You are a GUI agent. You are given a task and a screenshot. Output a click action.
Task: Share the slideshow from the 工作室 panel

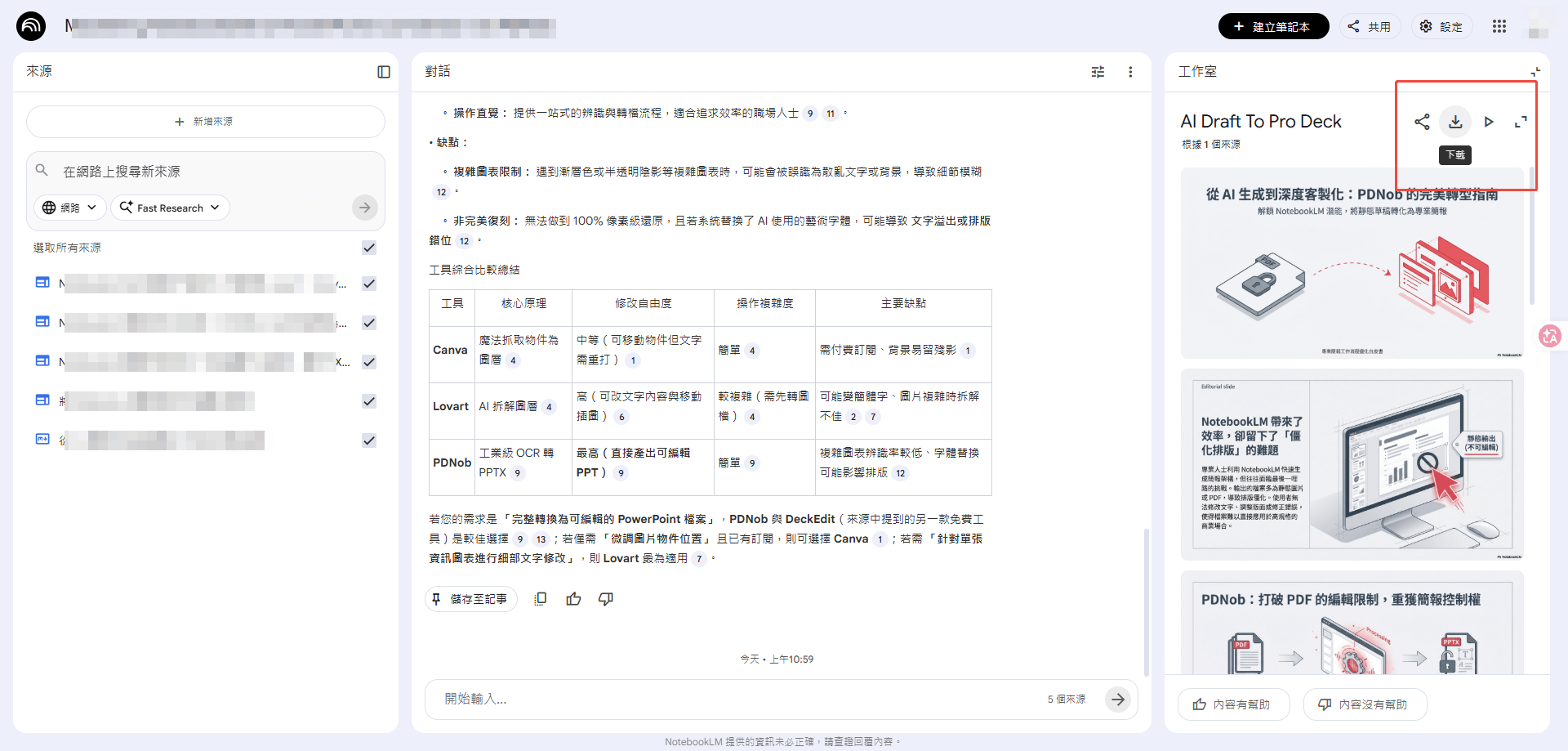point(1422,121)
